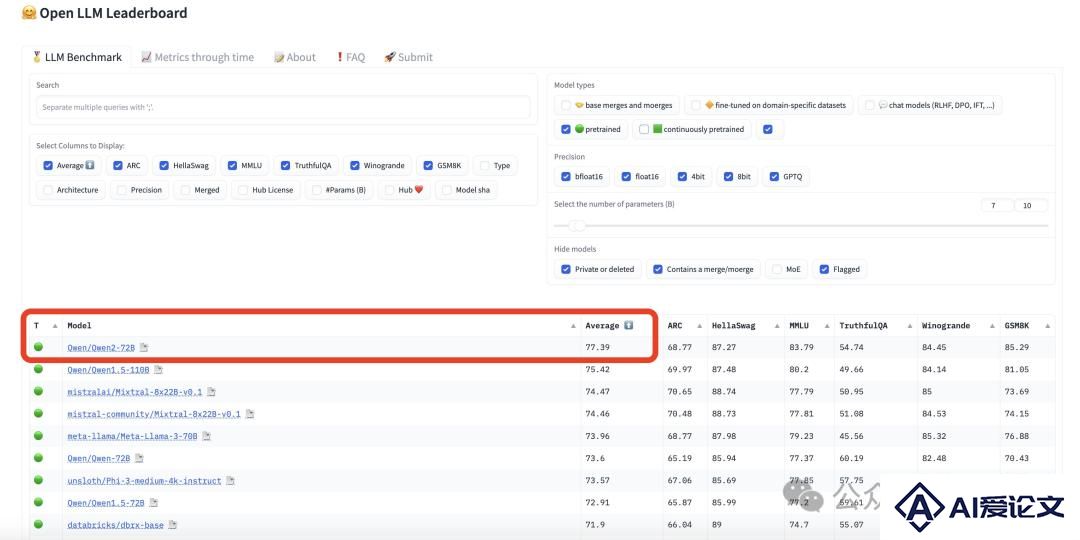Viewport: 1080px width, 540px height.
Task: Open the Submit tab
Action: click(x=408, y=57)
